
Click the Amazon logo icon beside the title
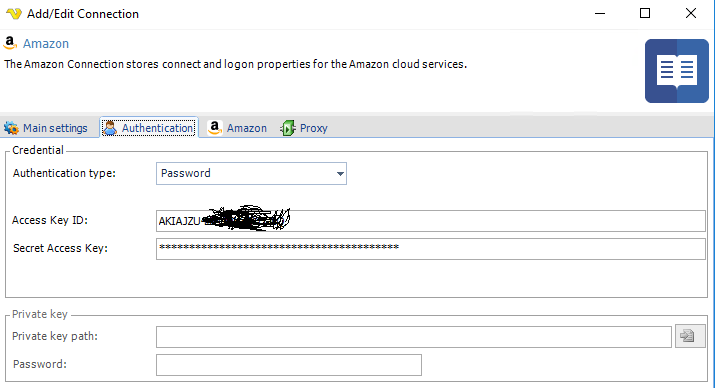tap(10, 43)
